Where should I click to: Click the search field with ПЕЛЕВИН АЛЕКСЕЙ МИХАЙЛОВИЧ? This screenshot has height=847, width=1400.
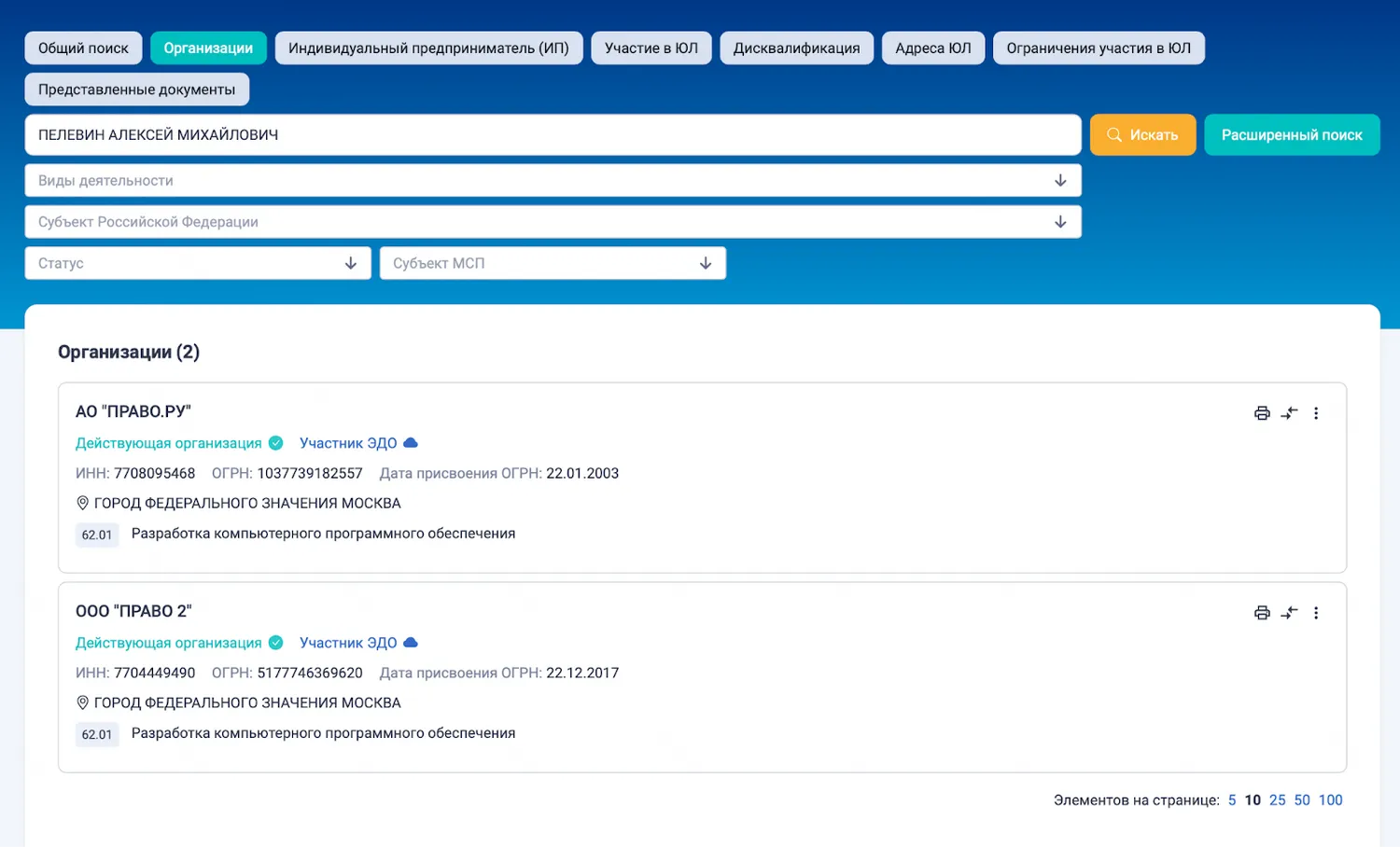coord(553,134)
